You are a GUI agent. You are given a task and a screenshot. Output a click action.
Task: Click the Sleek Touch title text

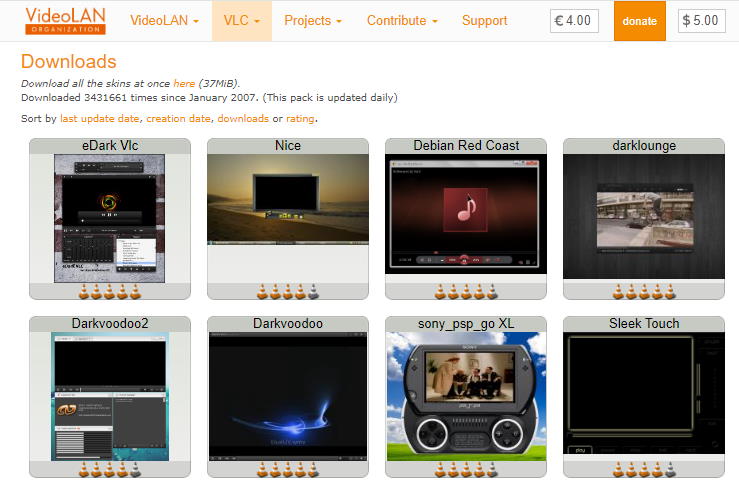pyautogui.click(x=644, y=324)
